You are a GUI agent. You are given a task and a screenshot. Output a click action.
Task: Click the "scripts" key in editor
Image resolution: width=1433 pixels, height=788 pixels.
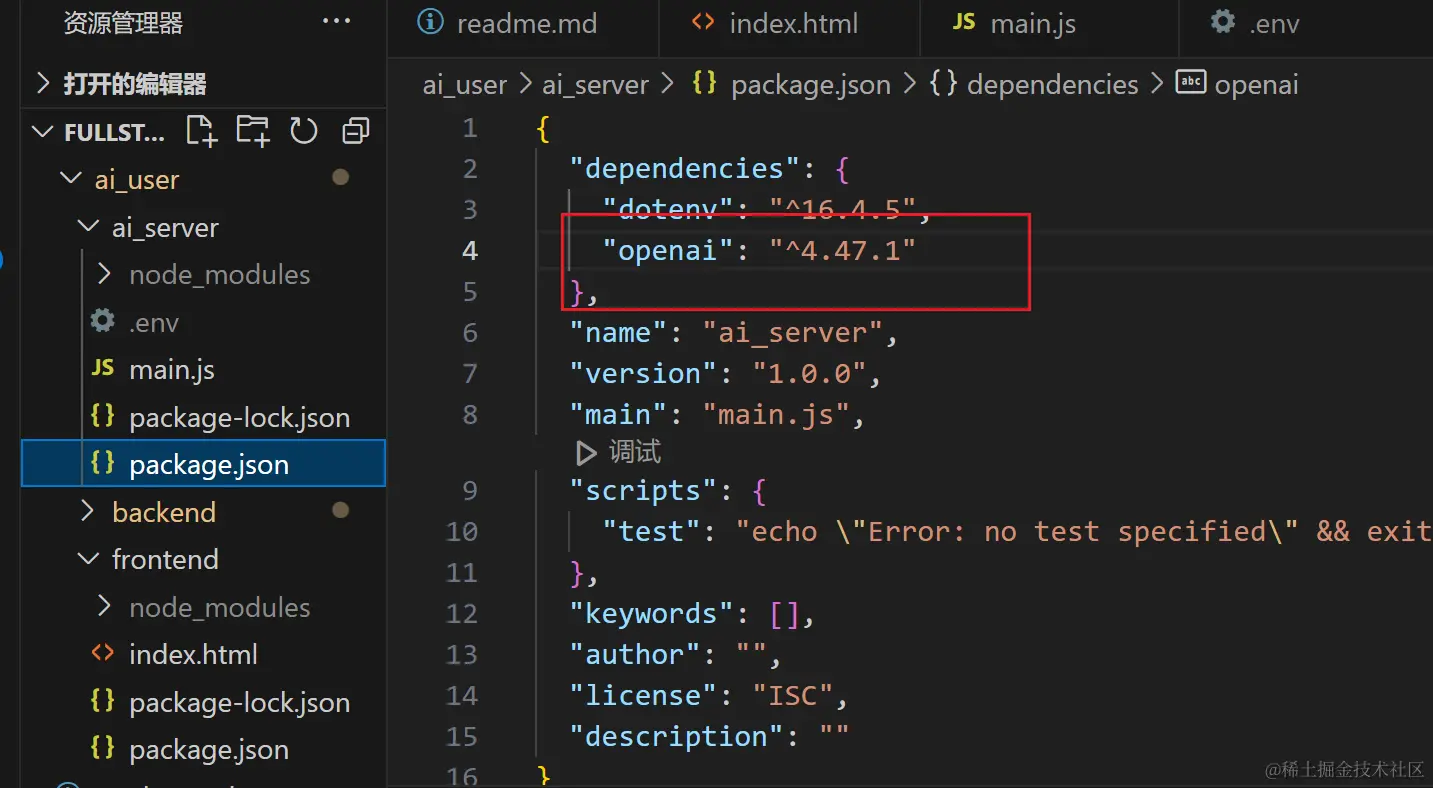tap(643, 490)
